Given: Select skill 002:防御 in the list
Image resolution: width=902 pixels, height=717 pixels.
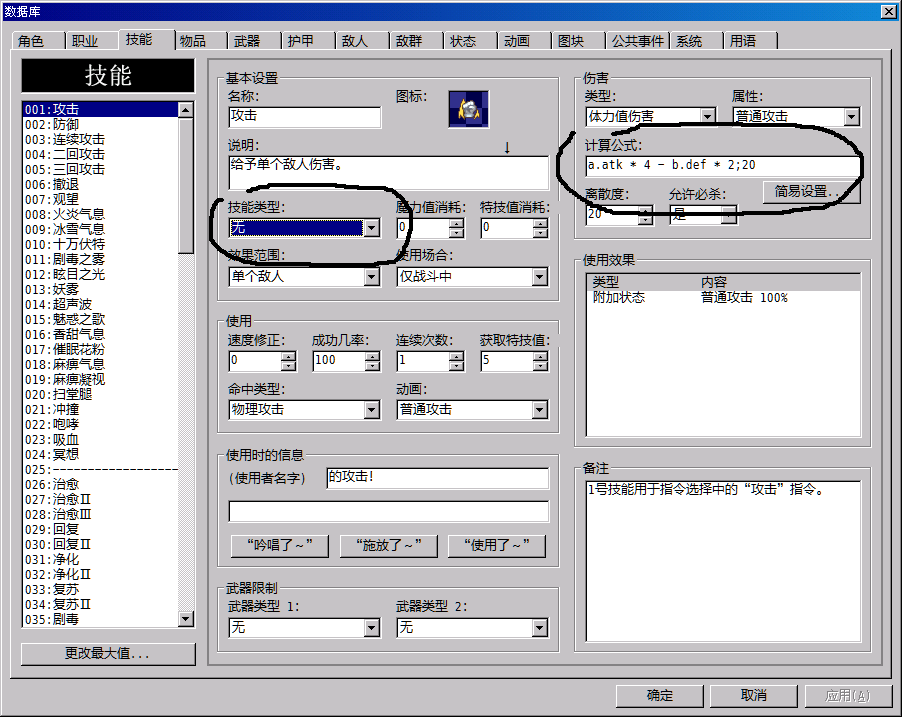Looking at the screenshot, I should coord(101,124).
